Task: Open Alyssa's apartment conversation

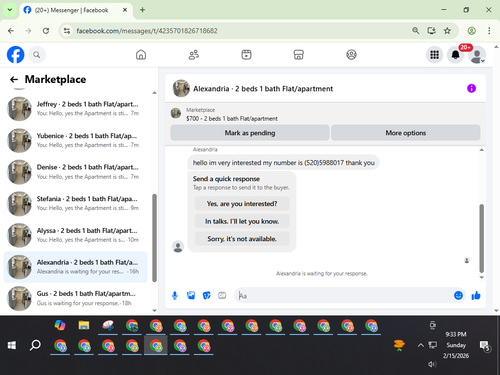Action: click(x=75, y=235)
